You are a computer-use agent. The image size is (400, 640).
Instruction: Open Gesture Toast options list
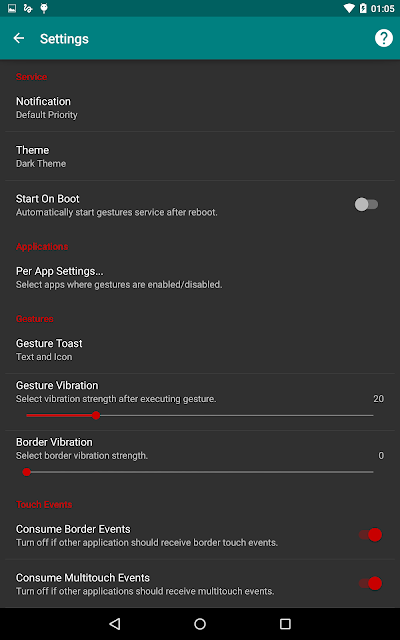200,350
